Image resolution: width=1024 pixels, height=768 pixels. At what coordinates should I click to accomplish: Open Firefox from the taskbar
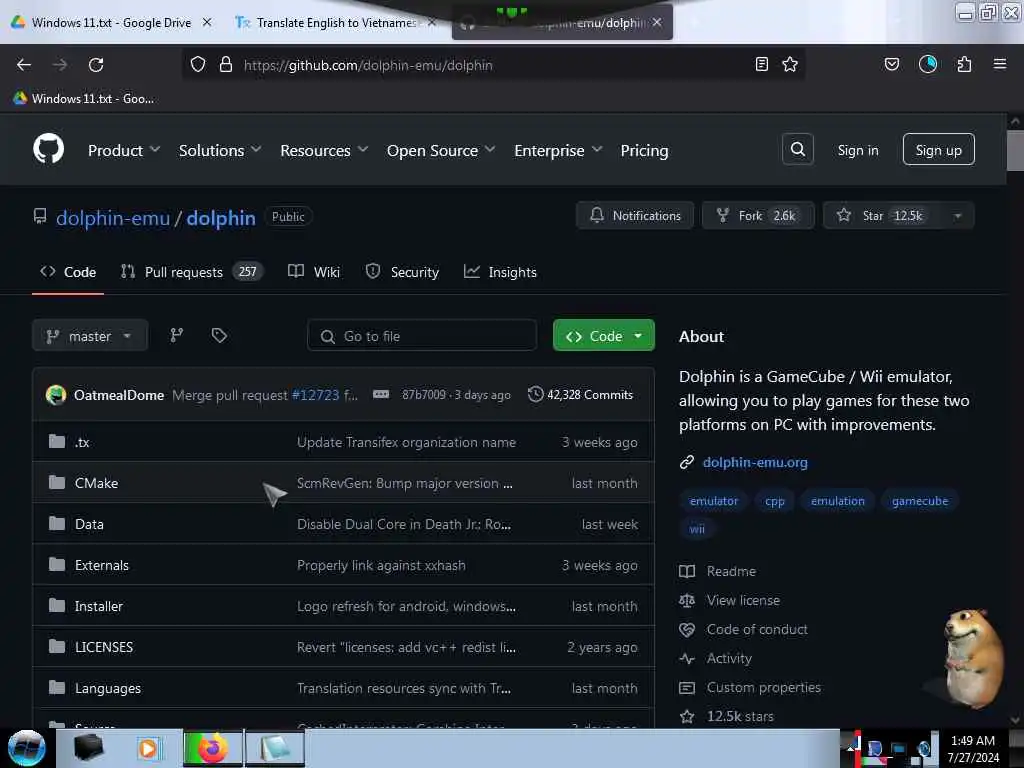pos(213,748)
